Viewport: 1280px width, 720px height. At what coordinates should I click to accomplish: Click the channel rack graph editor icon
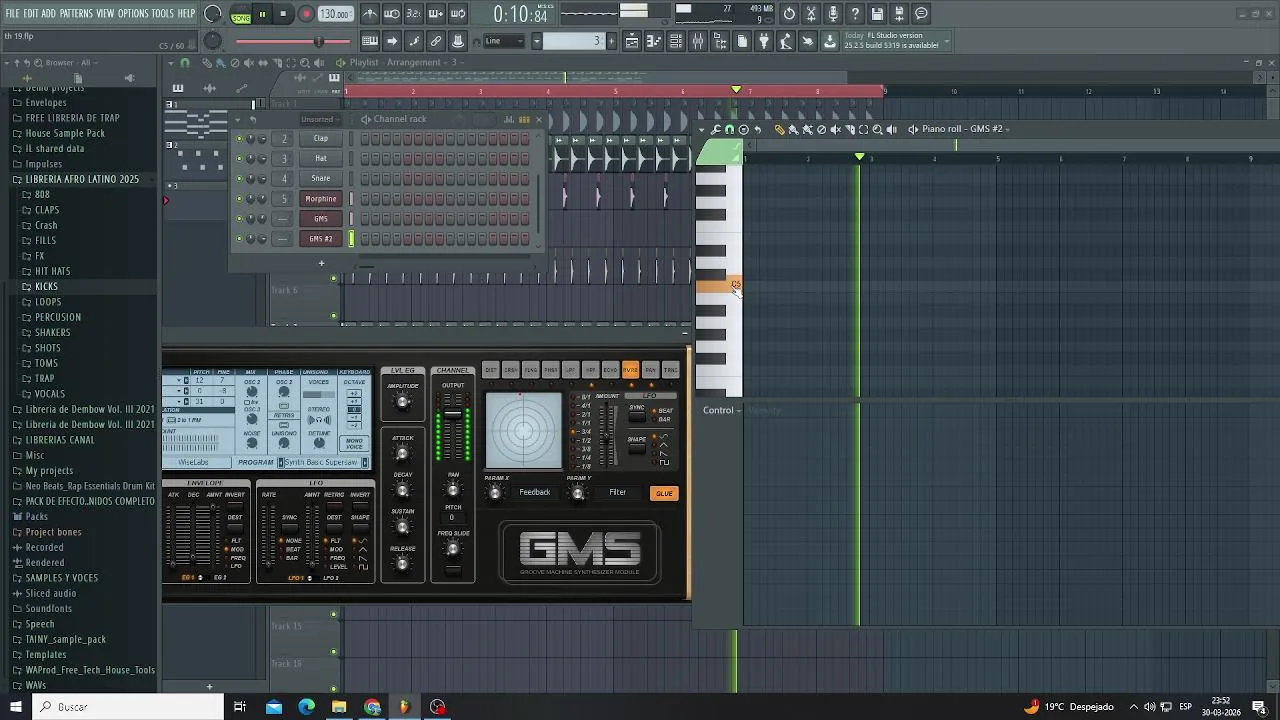pos(508,119)
